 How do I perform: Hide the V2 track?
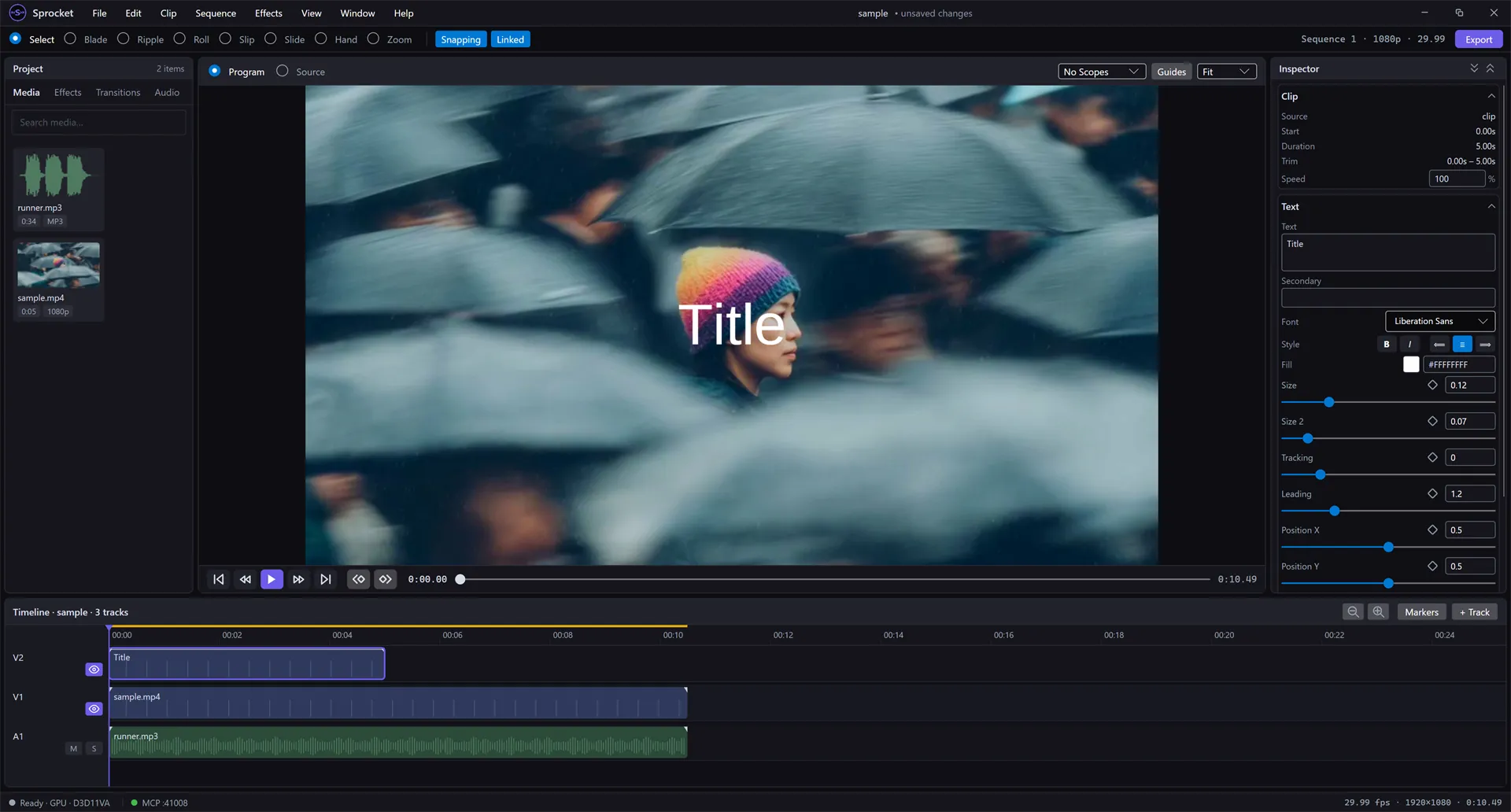coord(94,670)
